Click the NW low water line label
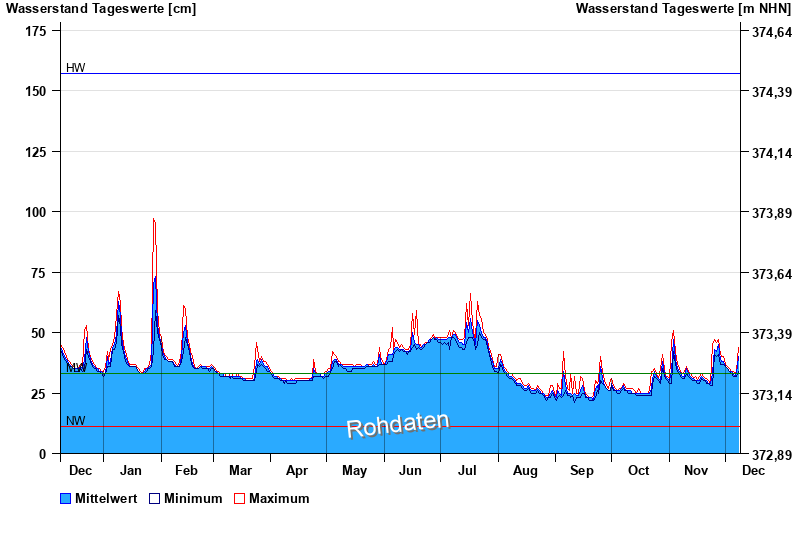The height and width of the screenshot is (550, 800). coord(76,421)
